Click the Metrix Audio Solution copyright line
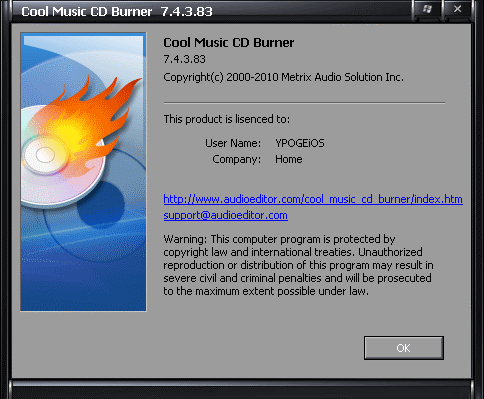The image size is (484, 399). point(283,77)
